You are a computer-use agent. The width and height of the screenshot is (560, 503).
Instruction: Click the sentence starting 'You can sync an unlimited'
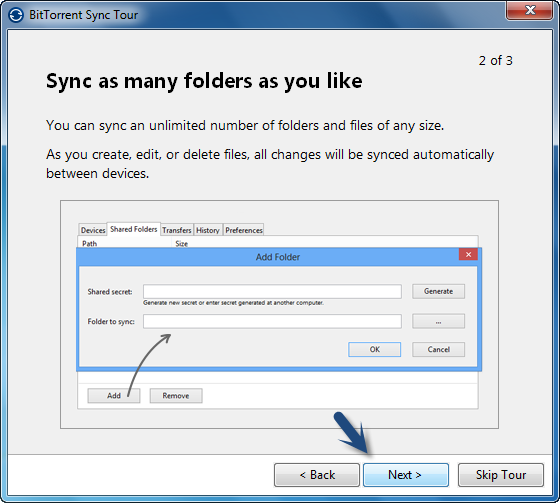[x=245, y=126]
